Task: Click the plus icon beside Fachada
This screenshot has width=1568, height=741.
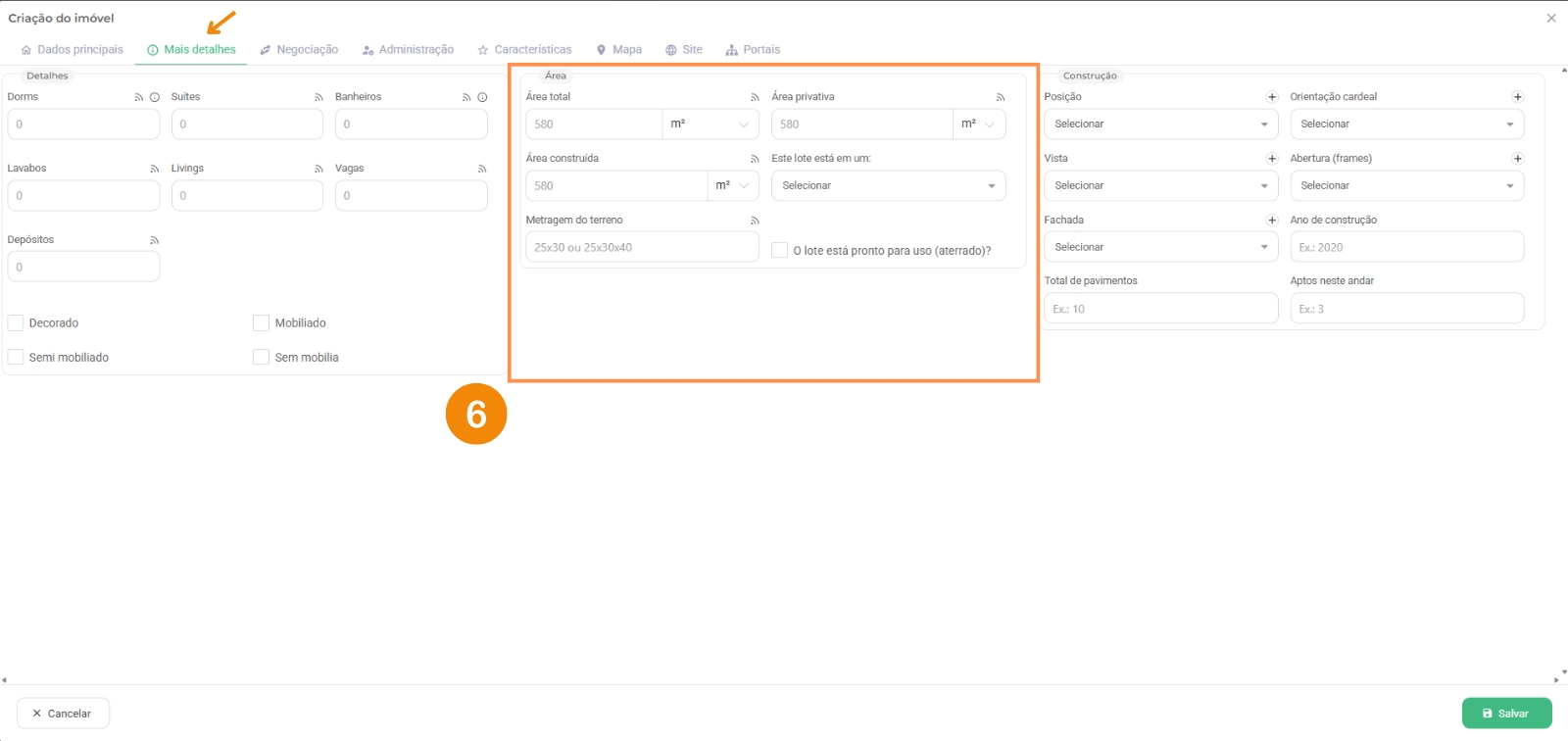Action: [x=1272, y=221]
